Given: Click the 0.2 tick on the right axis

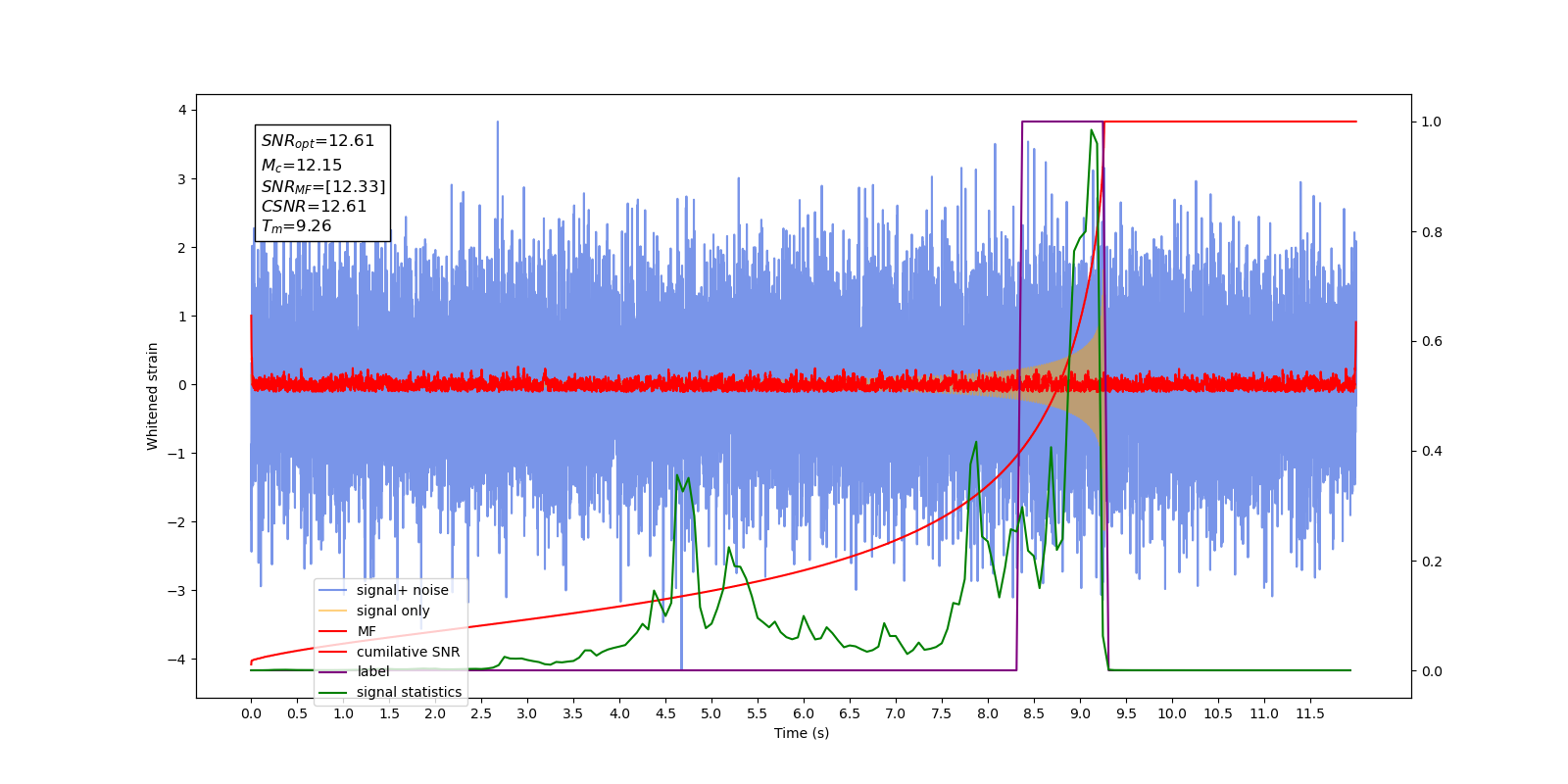Looking at the screenshot, I should [1432, 562].
